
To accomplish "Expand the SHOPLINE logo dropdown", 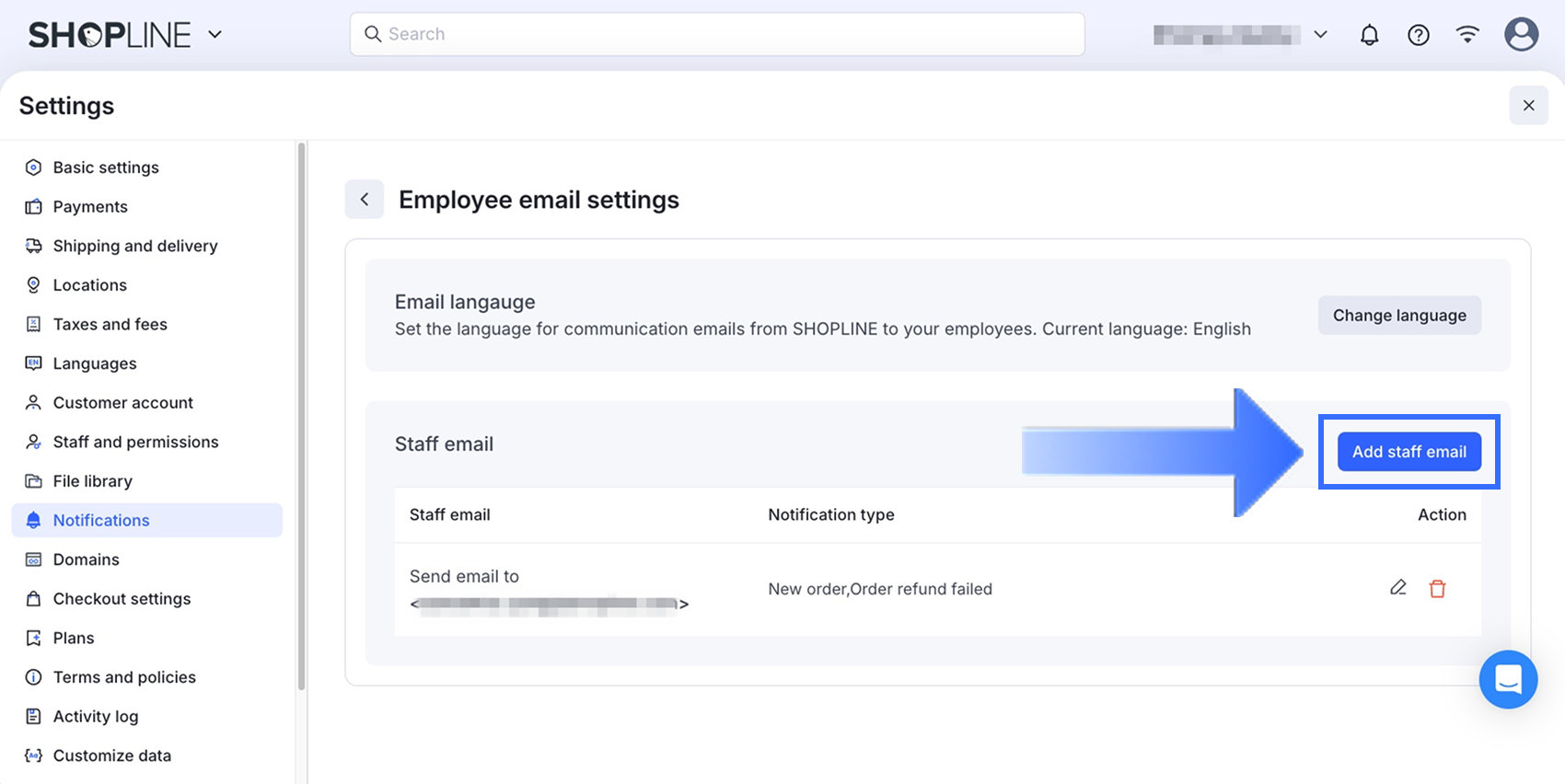I will [x=215, y=35].
